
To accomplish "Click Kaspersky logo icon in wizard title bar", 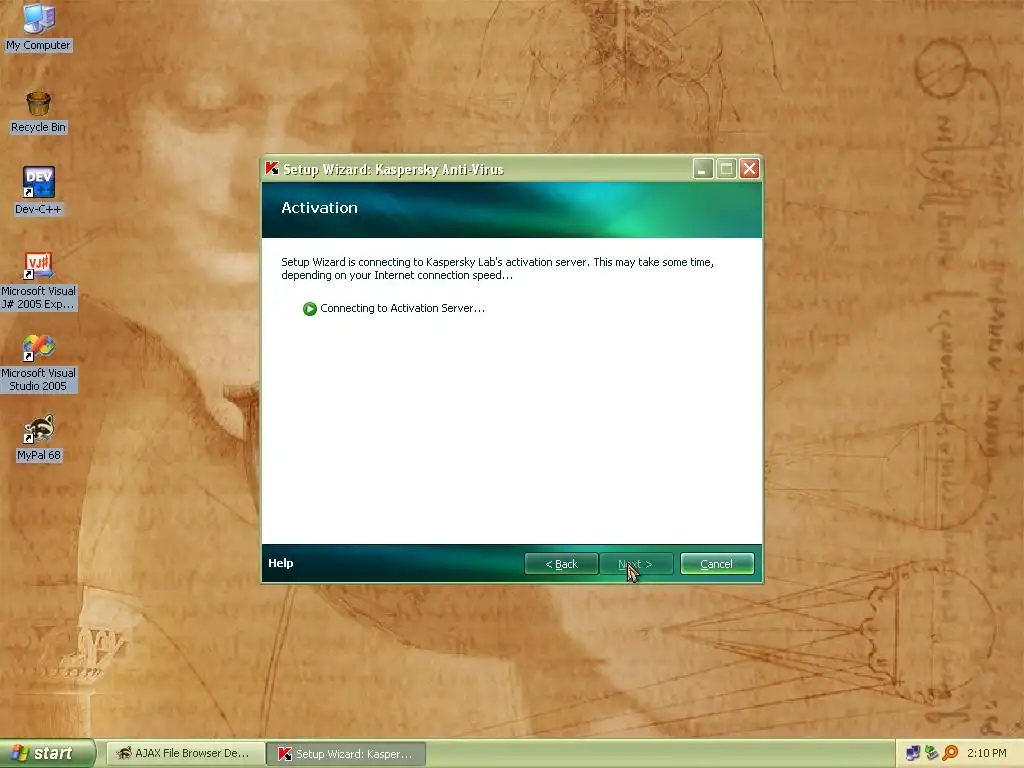I will point(272,168).
